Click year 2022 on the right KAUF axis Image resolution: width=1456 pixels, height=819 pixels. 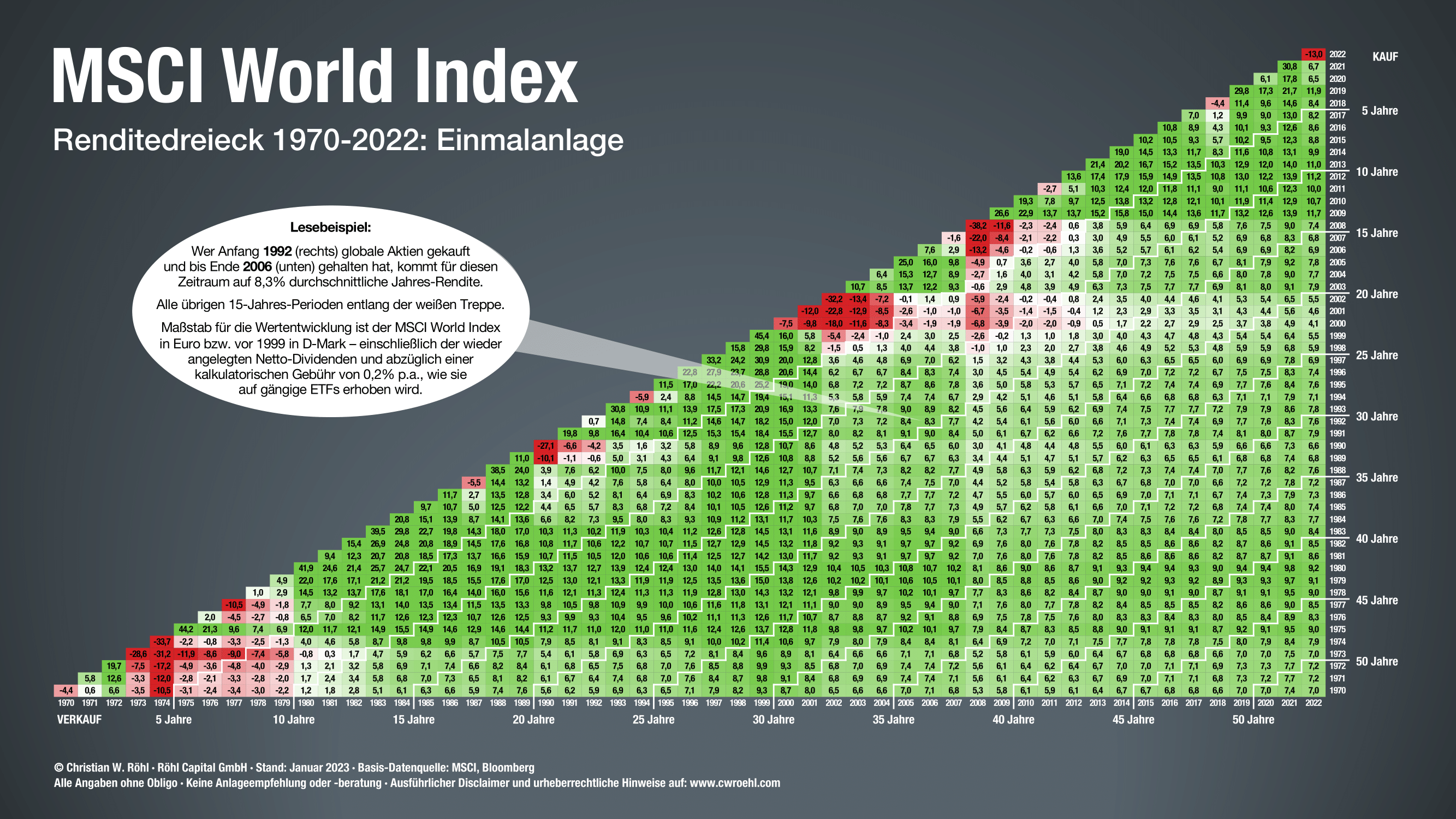click(x=1338, y=54)
